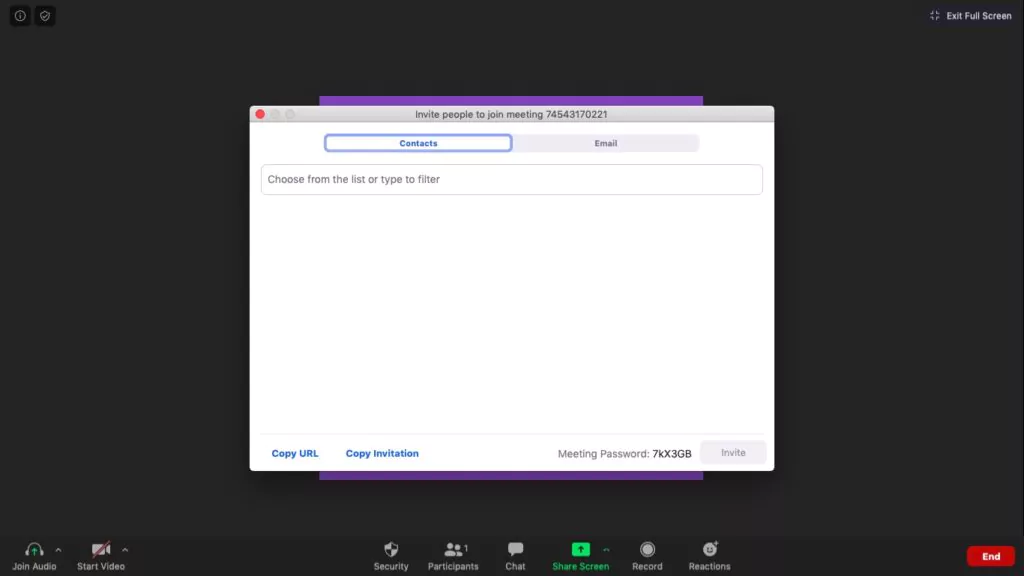Click the contact filter field

click(511, 179)
